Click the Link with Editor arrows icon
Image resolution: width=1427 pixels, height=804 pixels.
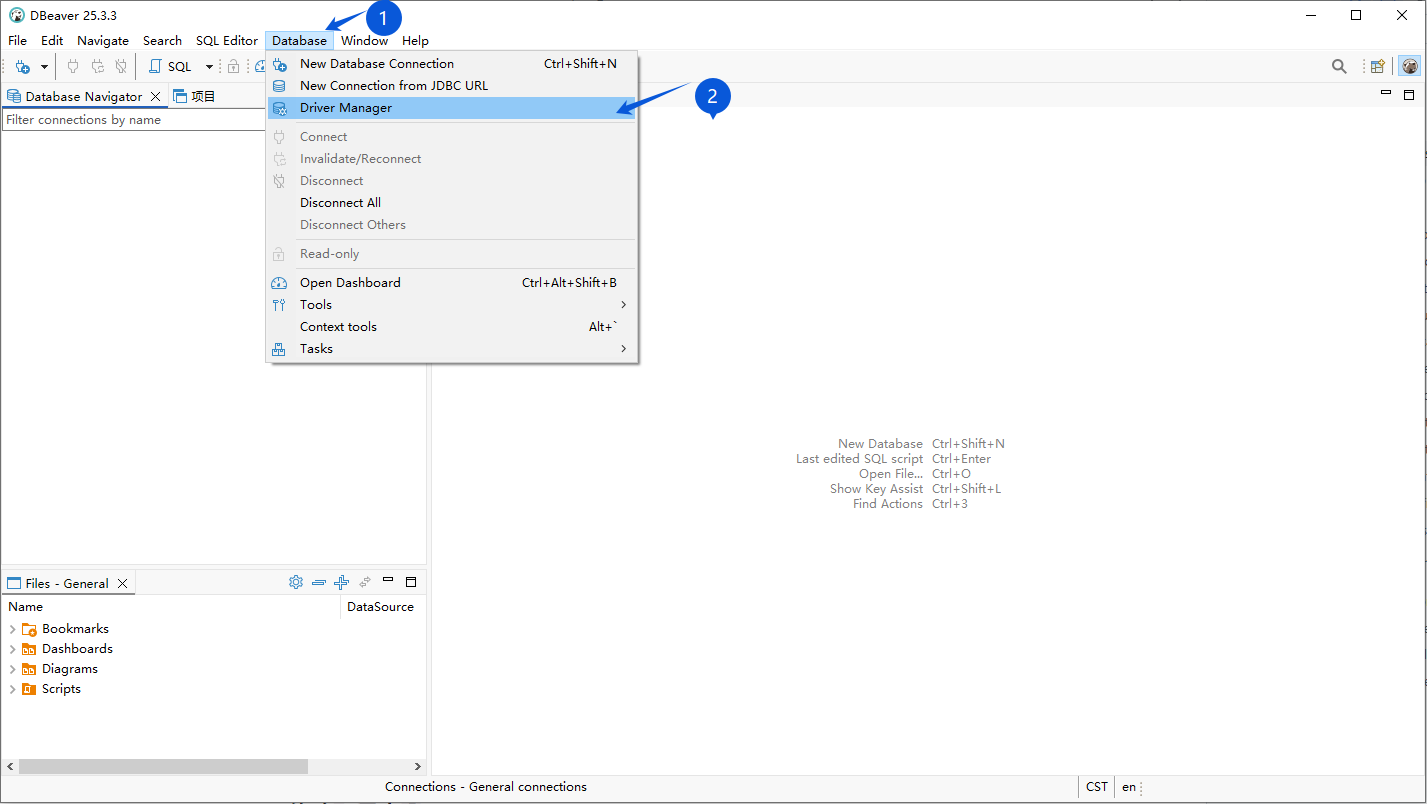(x=365, y=582)
